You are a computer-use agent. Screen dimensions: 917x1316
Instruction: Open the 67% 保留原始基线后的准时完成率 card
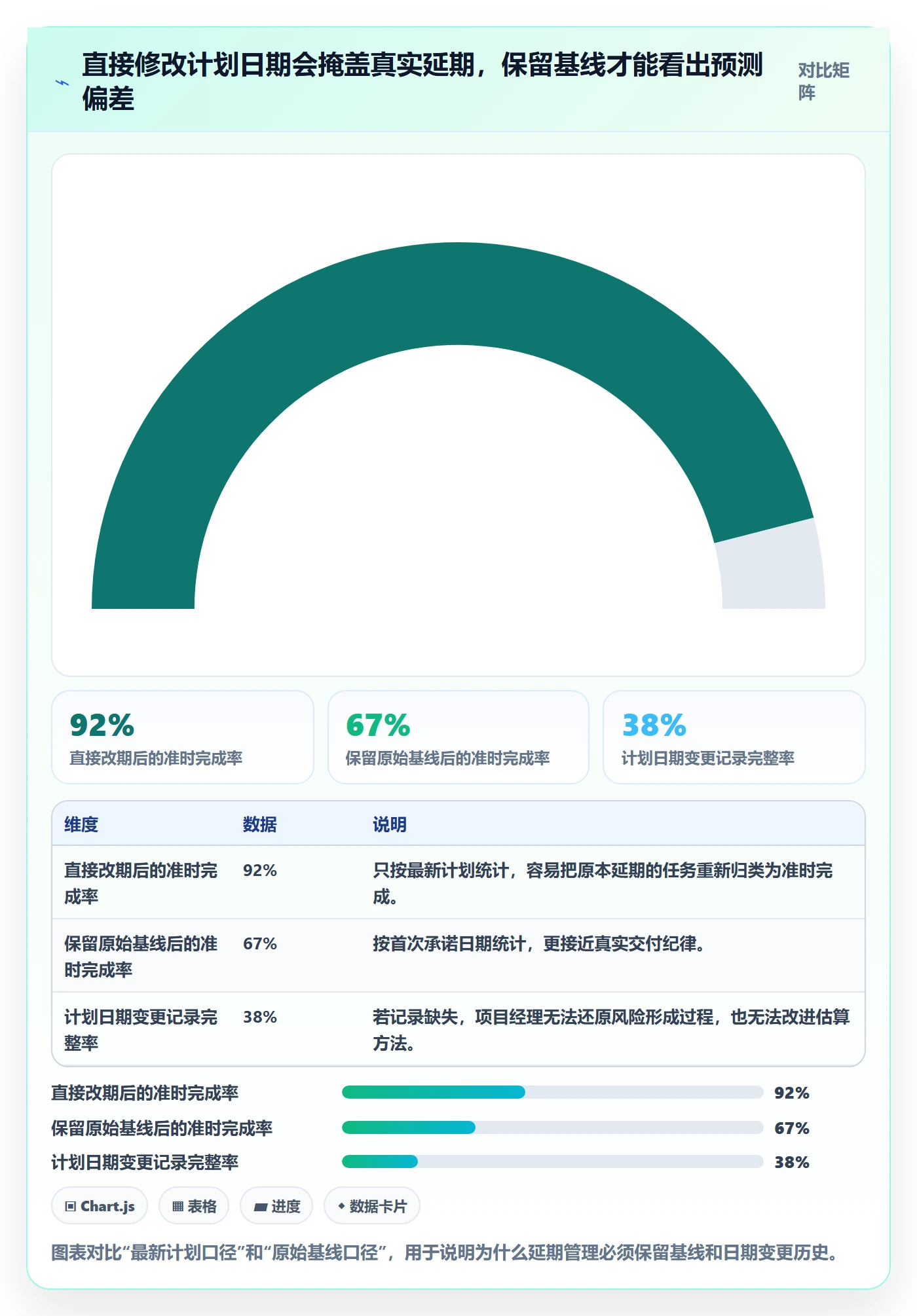tap(458, 737)
